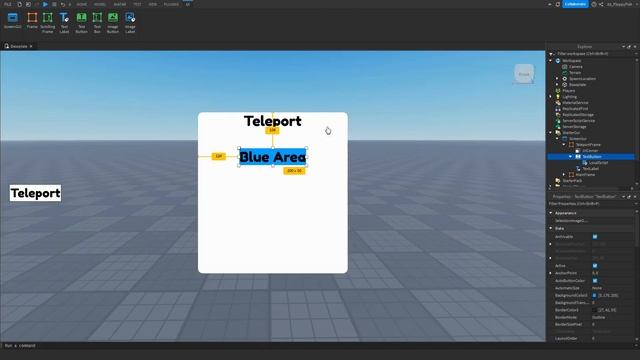This screenshot has height=360, width=640.
Task: Expand the Lighting node
Action: pyautogui.click(x=551, y=97)
